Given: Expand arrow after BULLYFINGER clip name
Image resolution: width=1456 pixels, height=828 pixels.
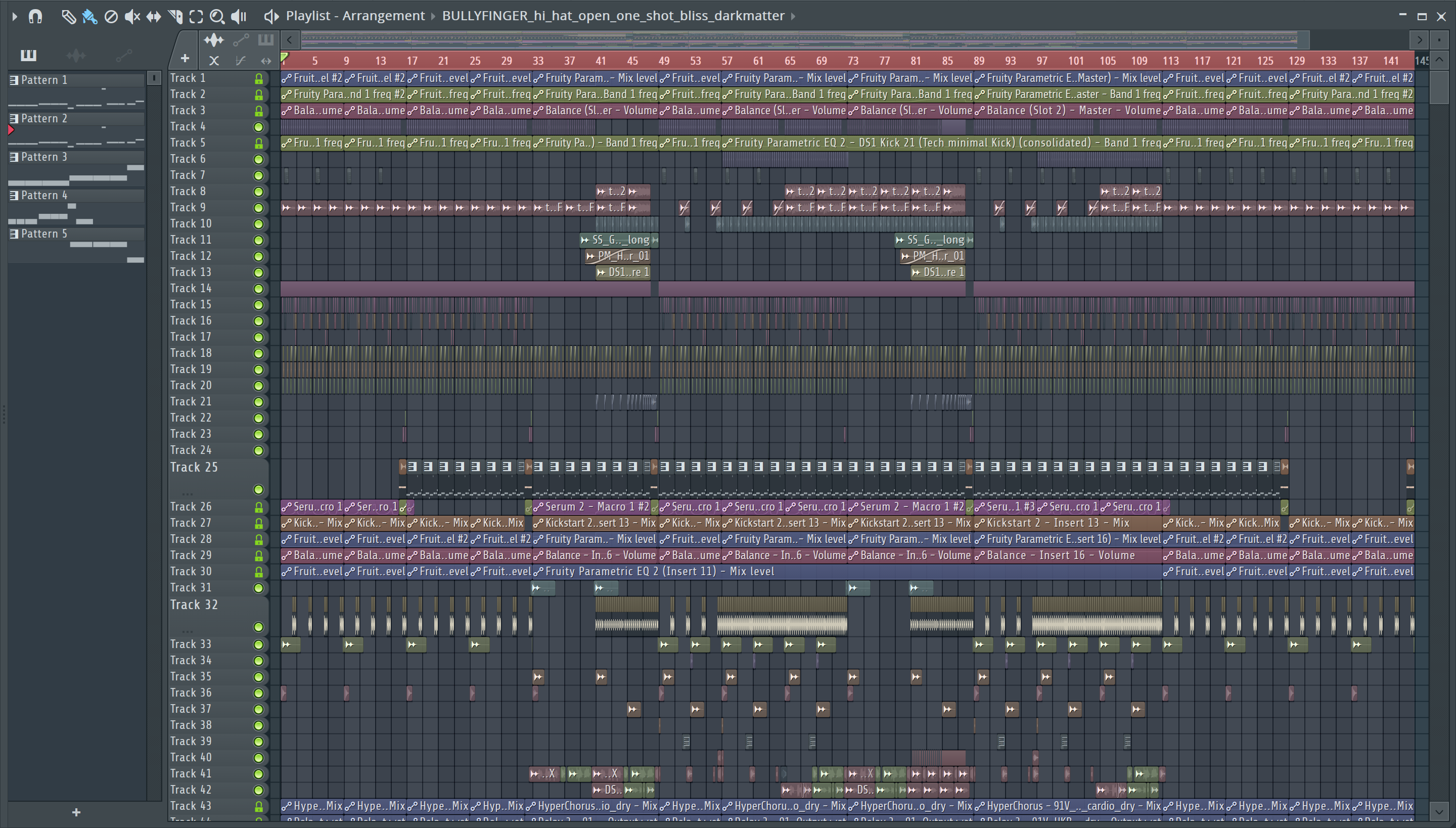Looking at the screenshot, I should (x=793, y=16).
